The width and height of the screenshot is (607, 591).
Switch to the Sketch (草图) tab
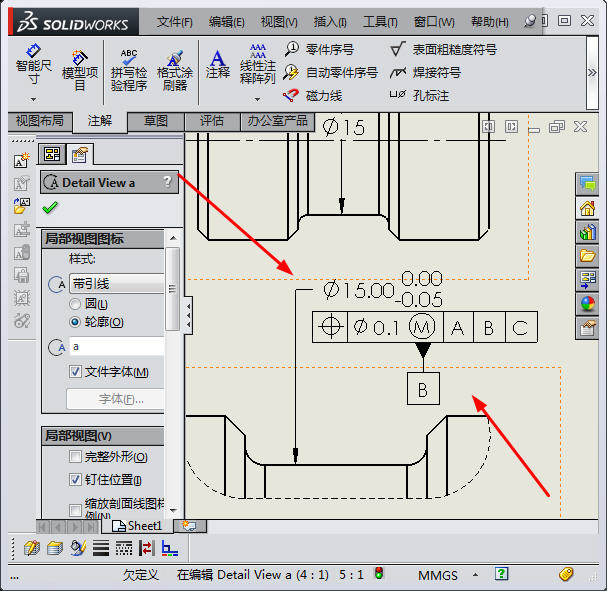point(156,121)
